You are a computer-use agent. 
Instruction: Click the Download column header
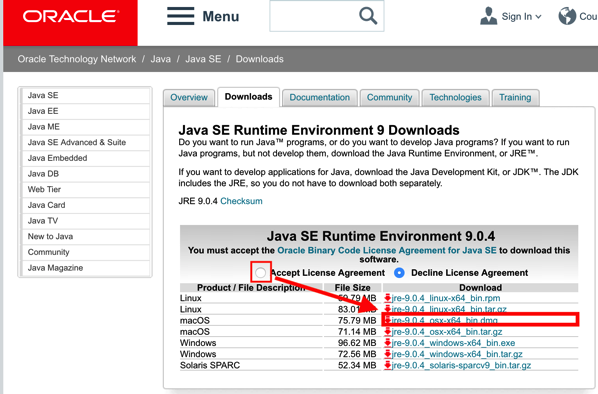click(480, 287)
